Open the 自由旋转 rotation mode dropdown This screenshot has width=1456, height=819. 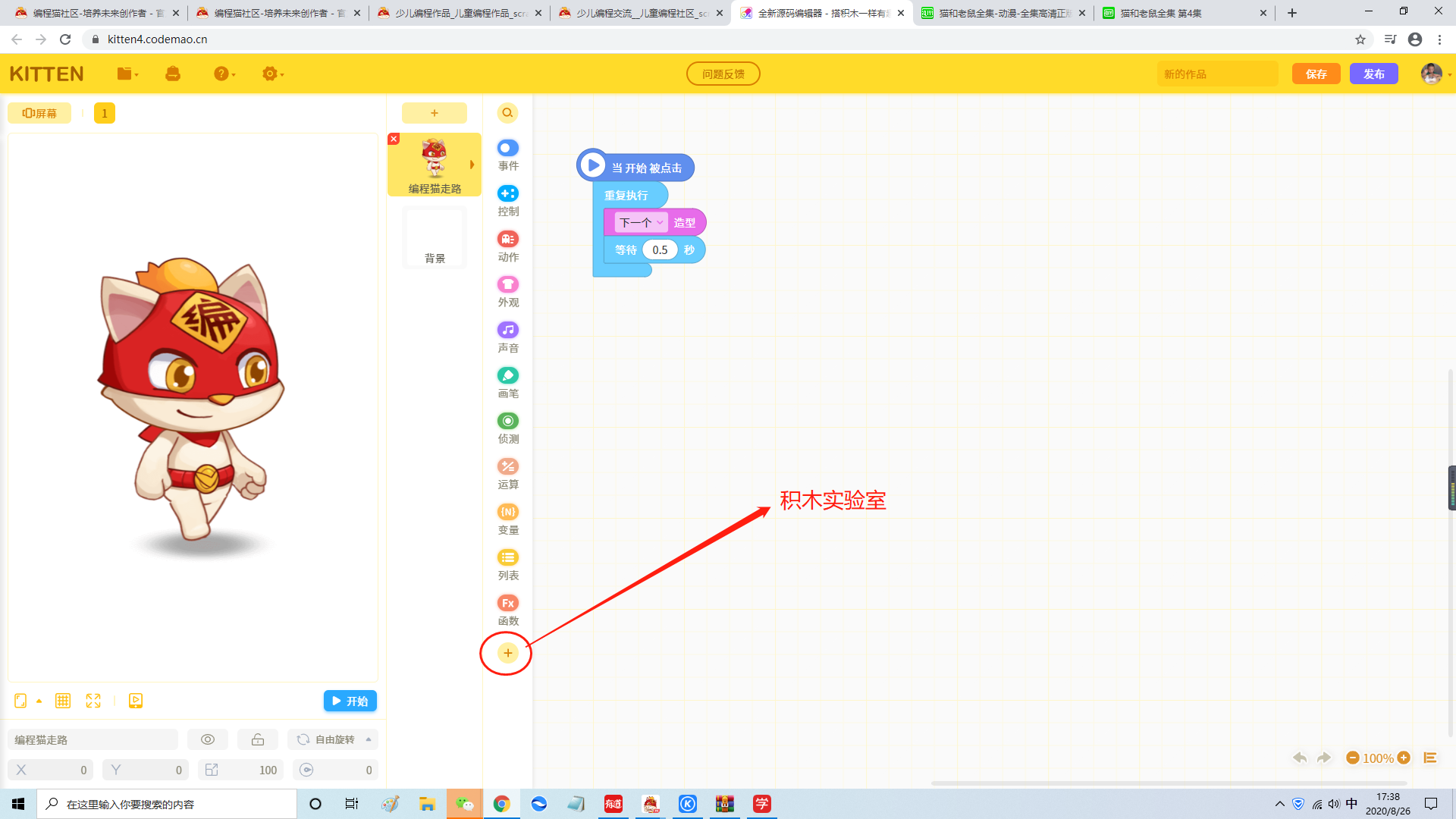point(333,739)
